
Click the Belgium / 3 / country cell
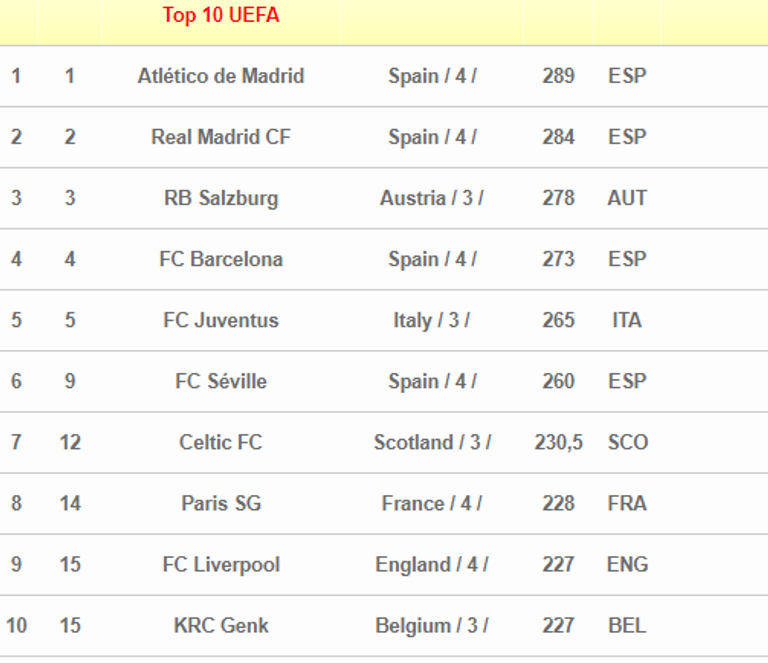pyautogui.click(x=432, y=625)
